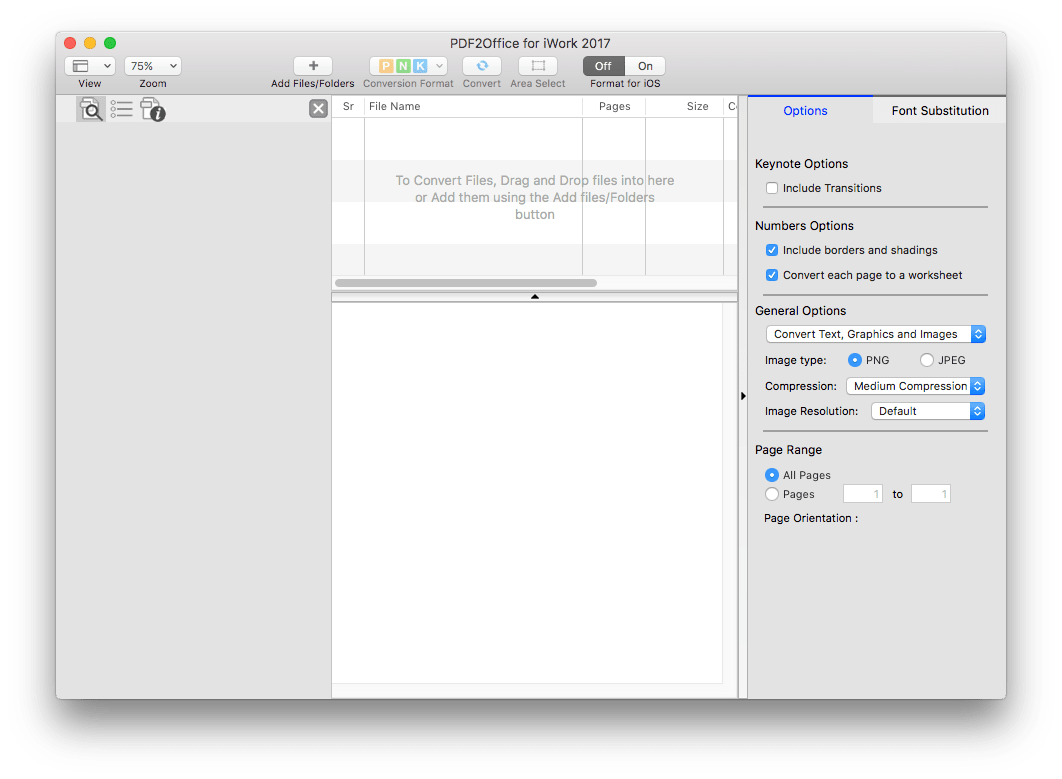Image resolution: width=1062 pixels, height=779 pixels.
Task: Select the JPEG image type
Action: 926,360
